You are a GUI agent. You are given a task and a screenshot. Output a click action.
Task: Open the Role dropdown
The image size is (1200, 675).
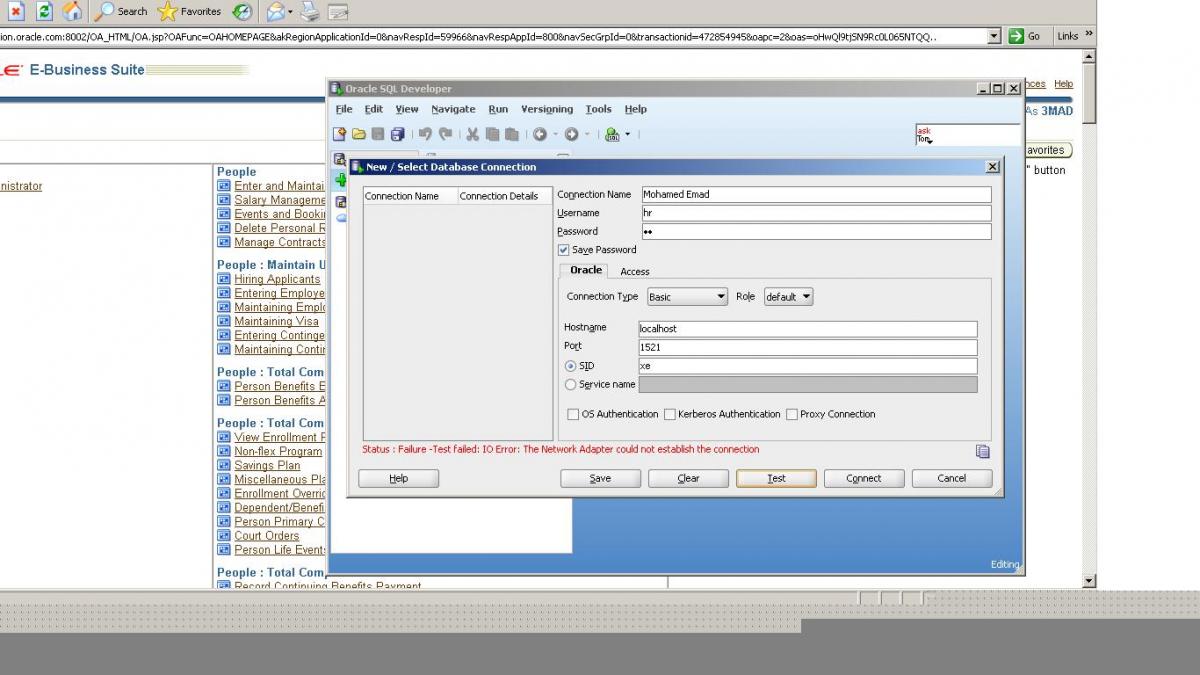coord(788,297)
